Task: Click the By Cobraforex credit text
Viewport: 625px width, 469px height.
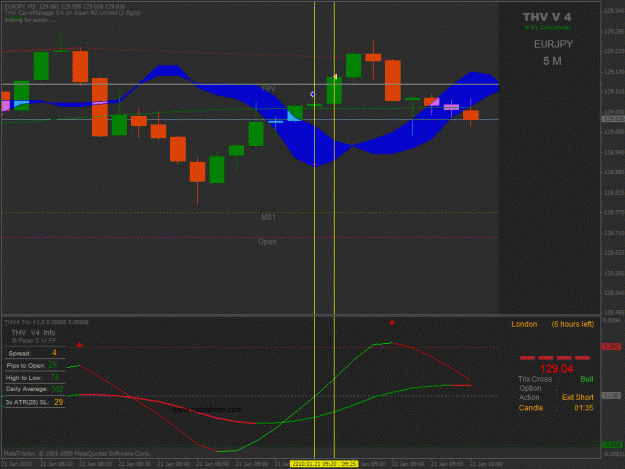Action: (548, 27)
